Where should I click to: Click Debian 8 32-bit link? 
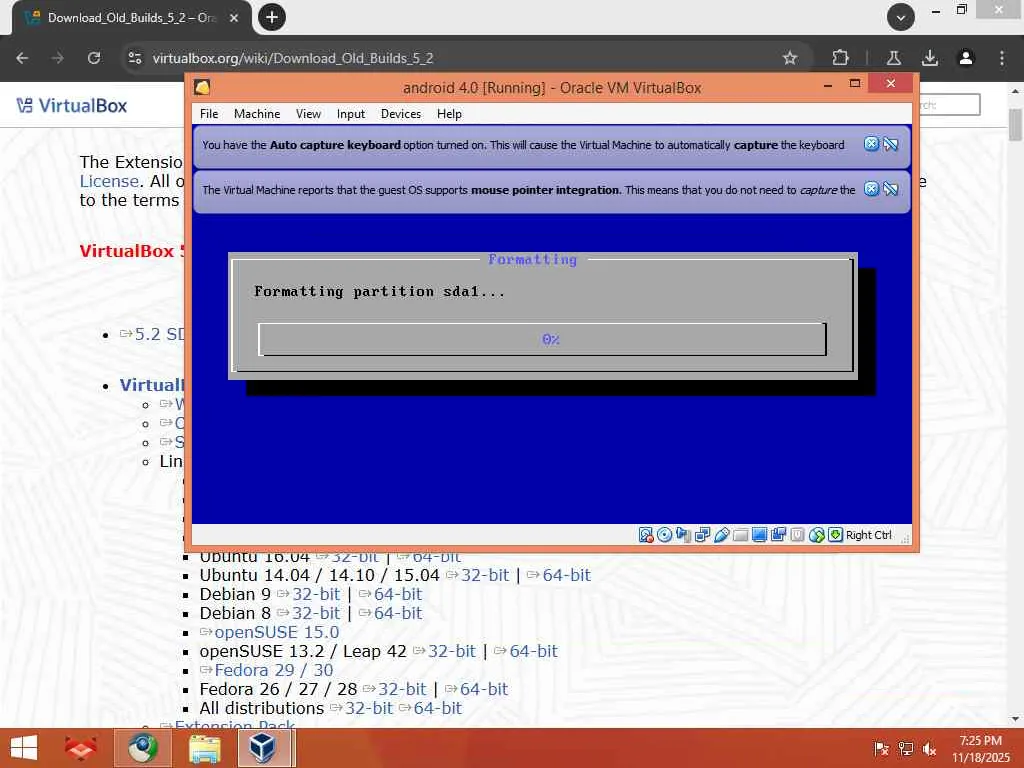(x=316, y=613)
